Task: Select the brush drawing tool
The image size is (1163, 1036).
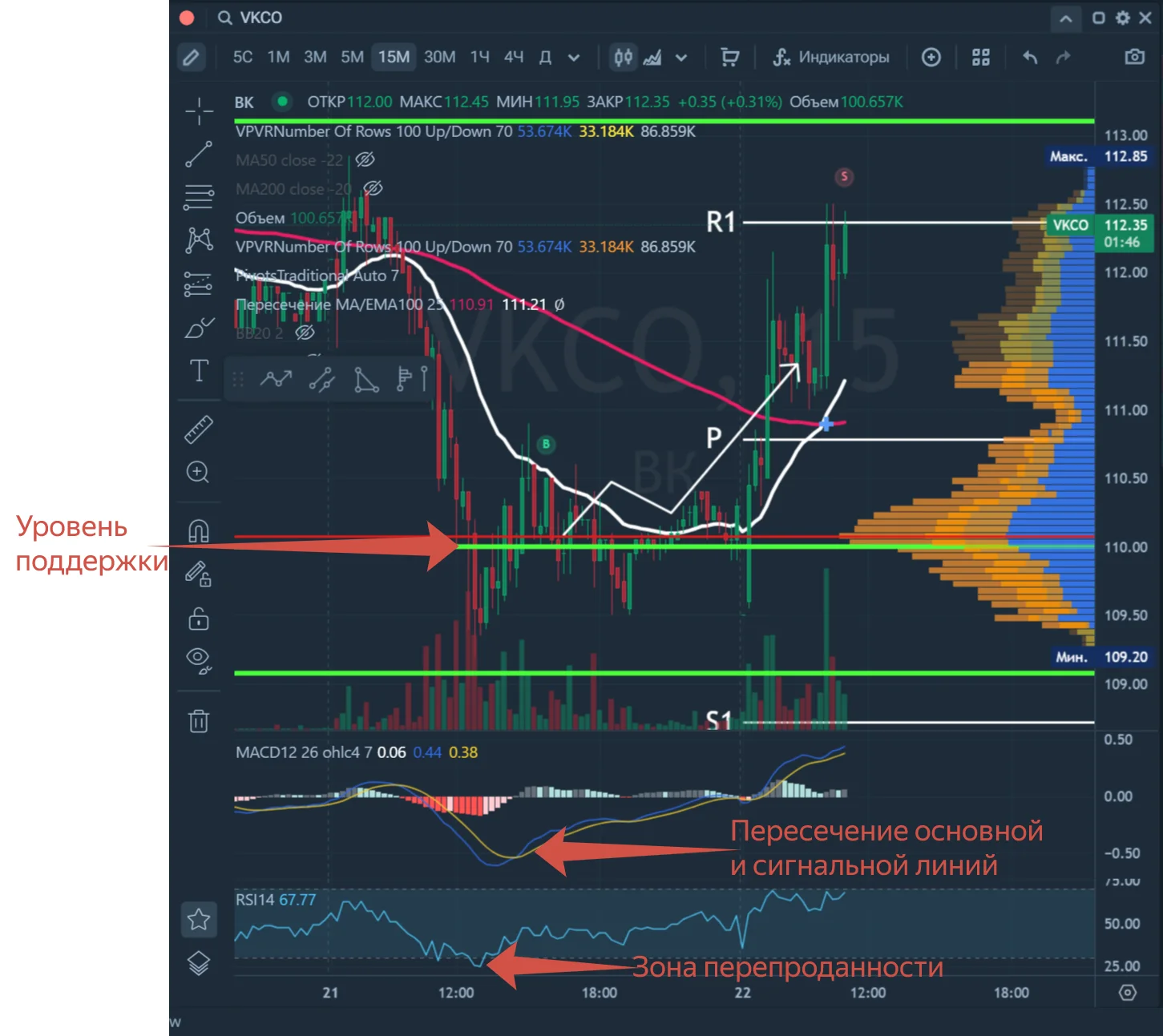Action: [199, 327]
